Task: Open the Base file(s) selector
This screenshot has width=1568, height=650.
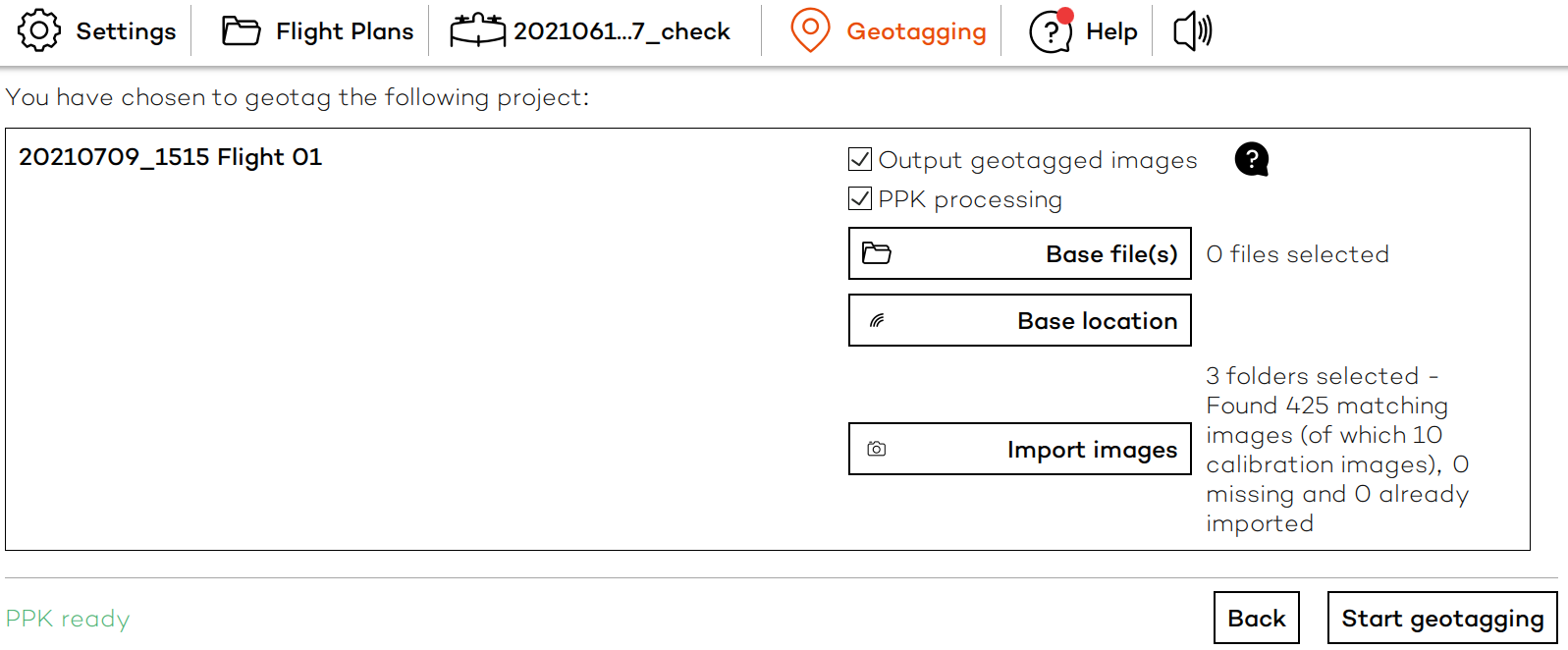Action: click(1019, 253)
